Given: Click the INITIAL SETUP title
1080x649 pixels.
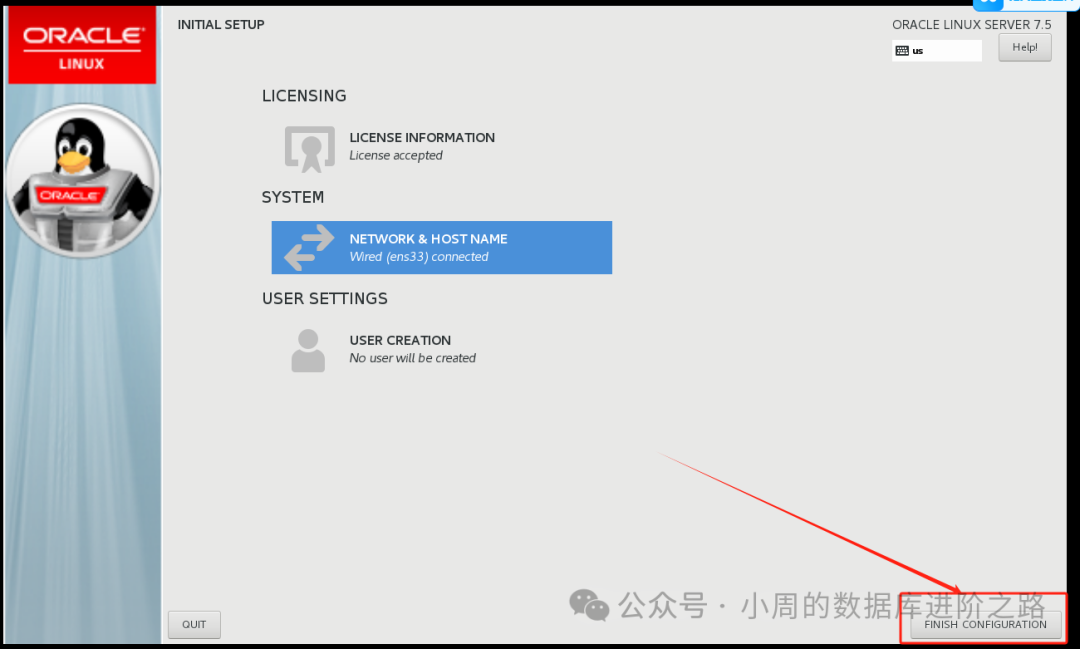Looking at the screenshot, I should 221,25.
